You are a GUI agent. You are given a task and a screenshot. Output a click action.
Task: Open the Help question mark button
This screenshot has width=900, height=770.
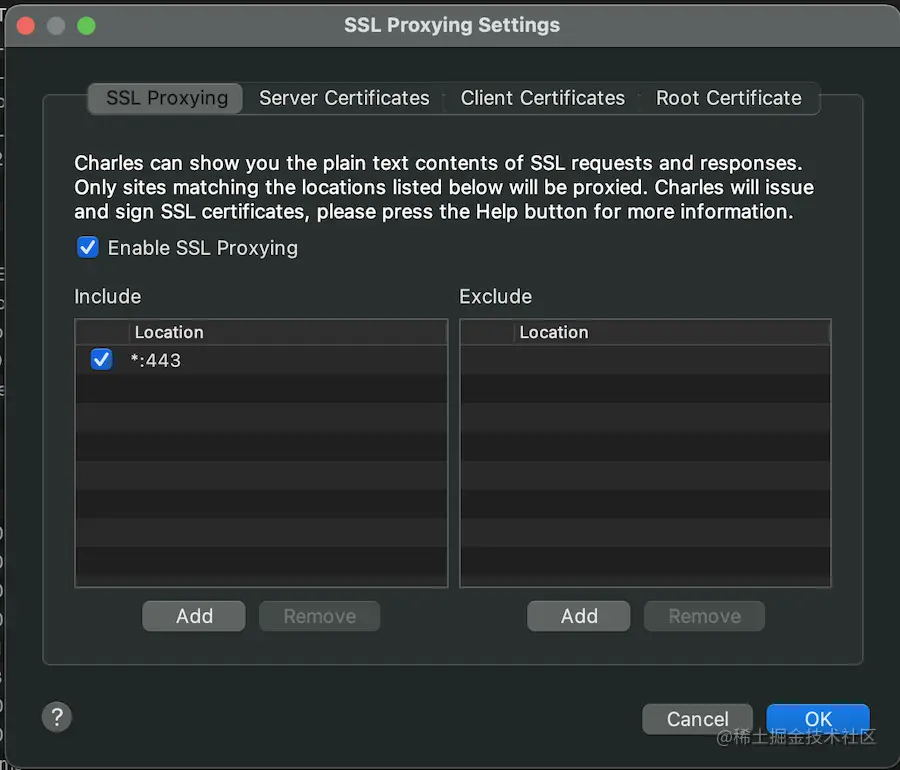click(57, 717)
